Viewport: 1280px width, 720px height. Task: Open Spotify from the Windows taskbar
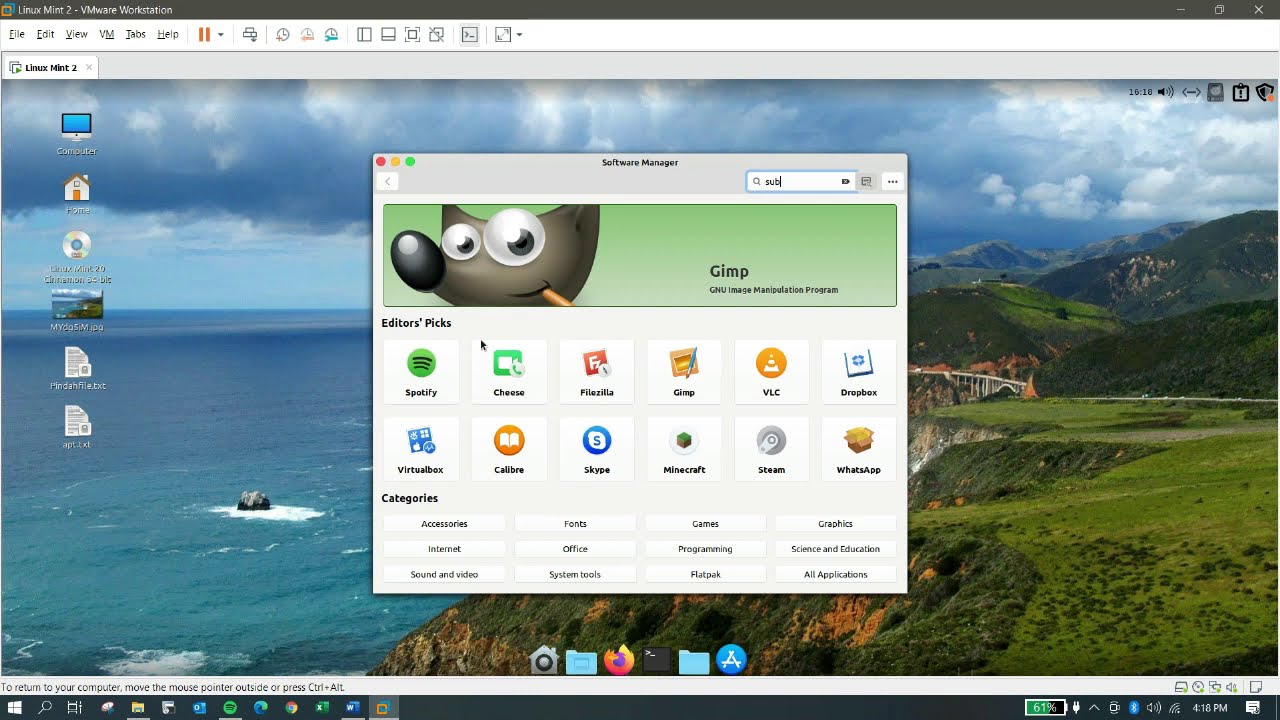(230, 707)
